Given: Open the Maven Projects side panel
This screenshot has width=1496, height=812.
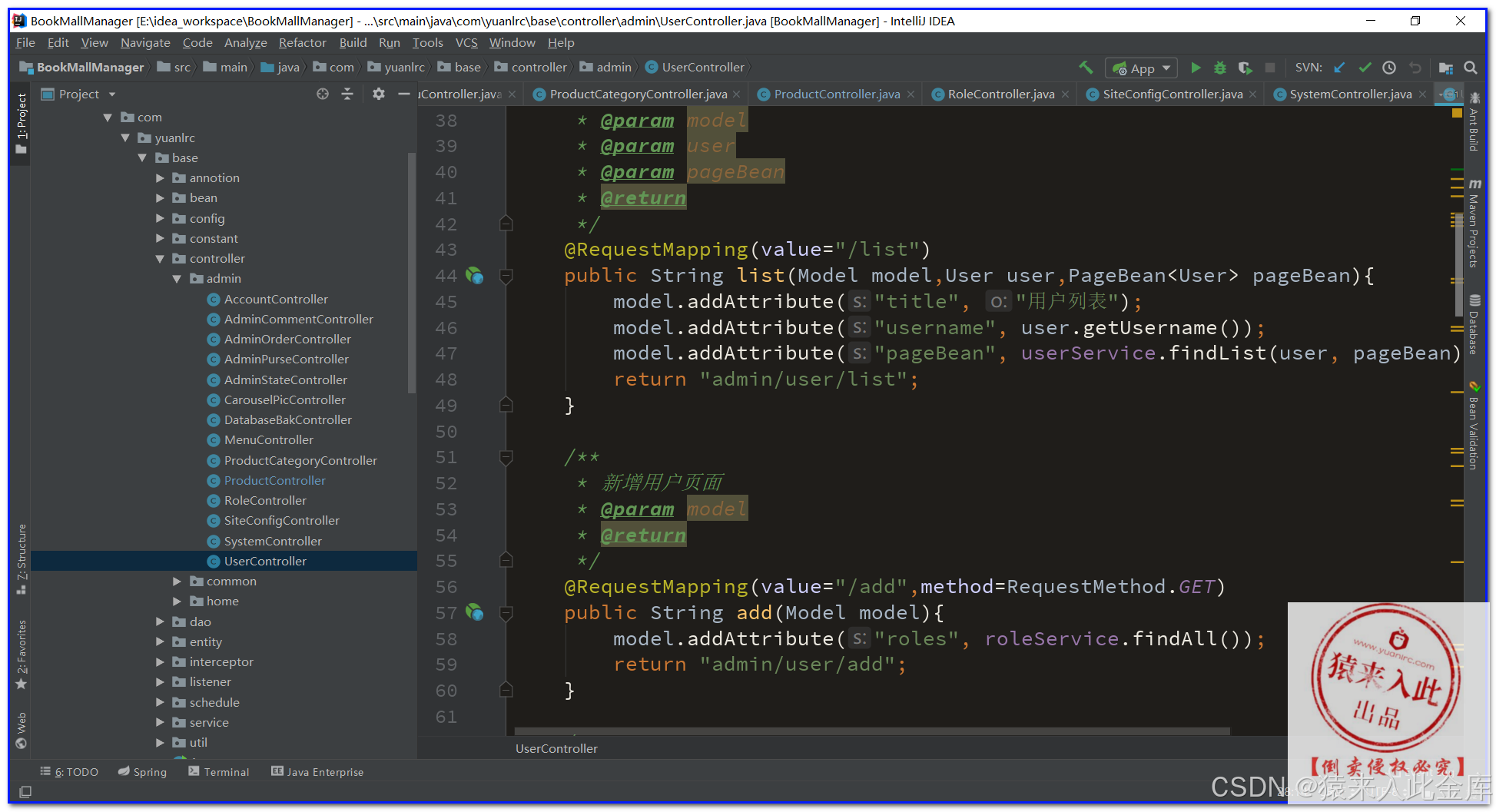Looking at the screenshot, I should tap(1474, 224).
